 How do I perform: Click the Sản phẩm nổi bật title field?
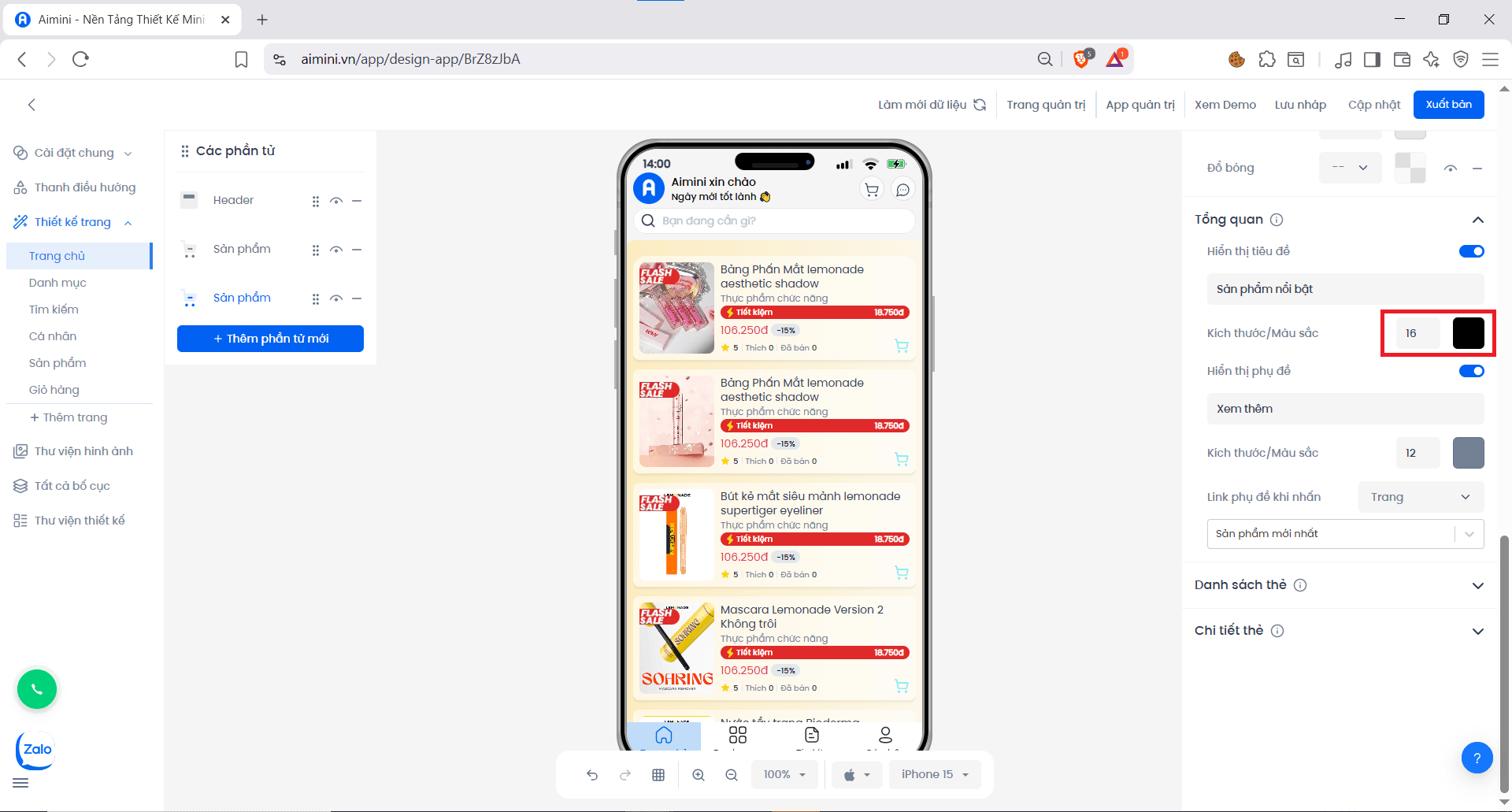pyautogui.click(x=1344, y=289)
